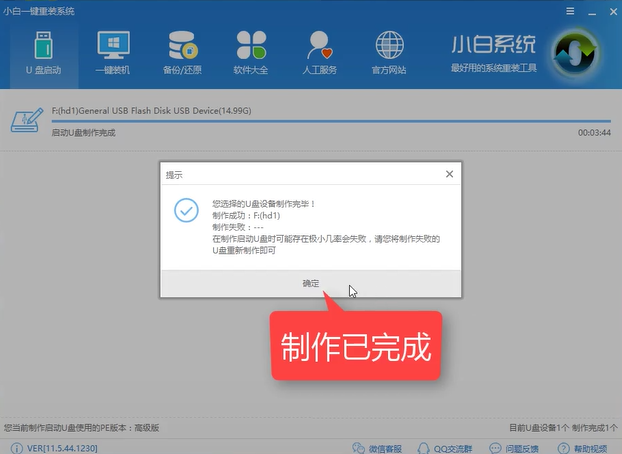Visit 官方网站 via globe icon
The image size is (622, 454).
(x=389, y=54)
